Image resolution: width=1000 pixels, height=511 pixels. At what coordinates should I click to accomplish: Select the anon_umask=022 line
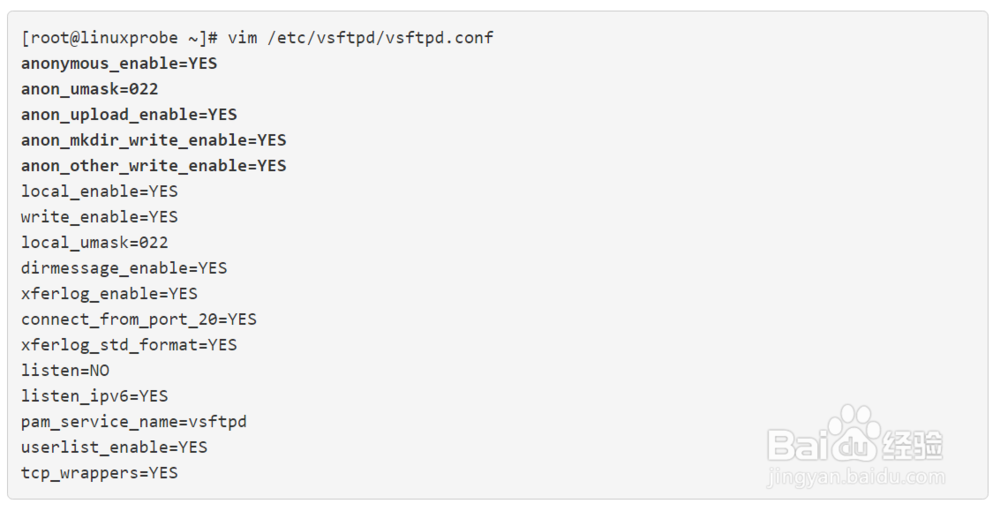point(90,89)
